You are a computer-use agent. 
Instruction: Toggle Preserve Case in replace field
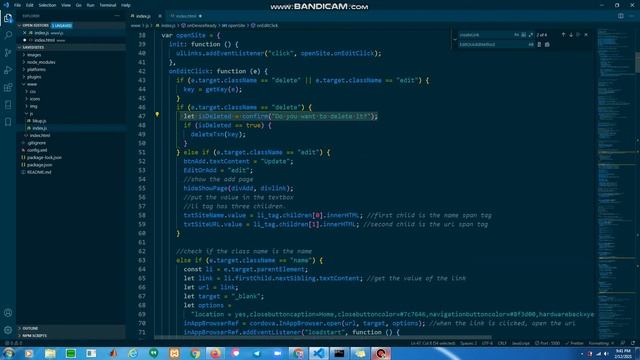[x=531, y=44]
